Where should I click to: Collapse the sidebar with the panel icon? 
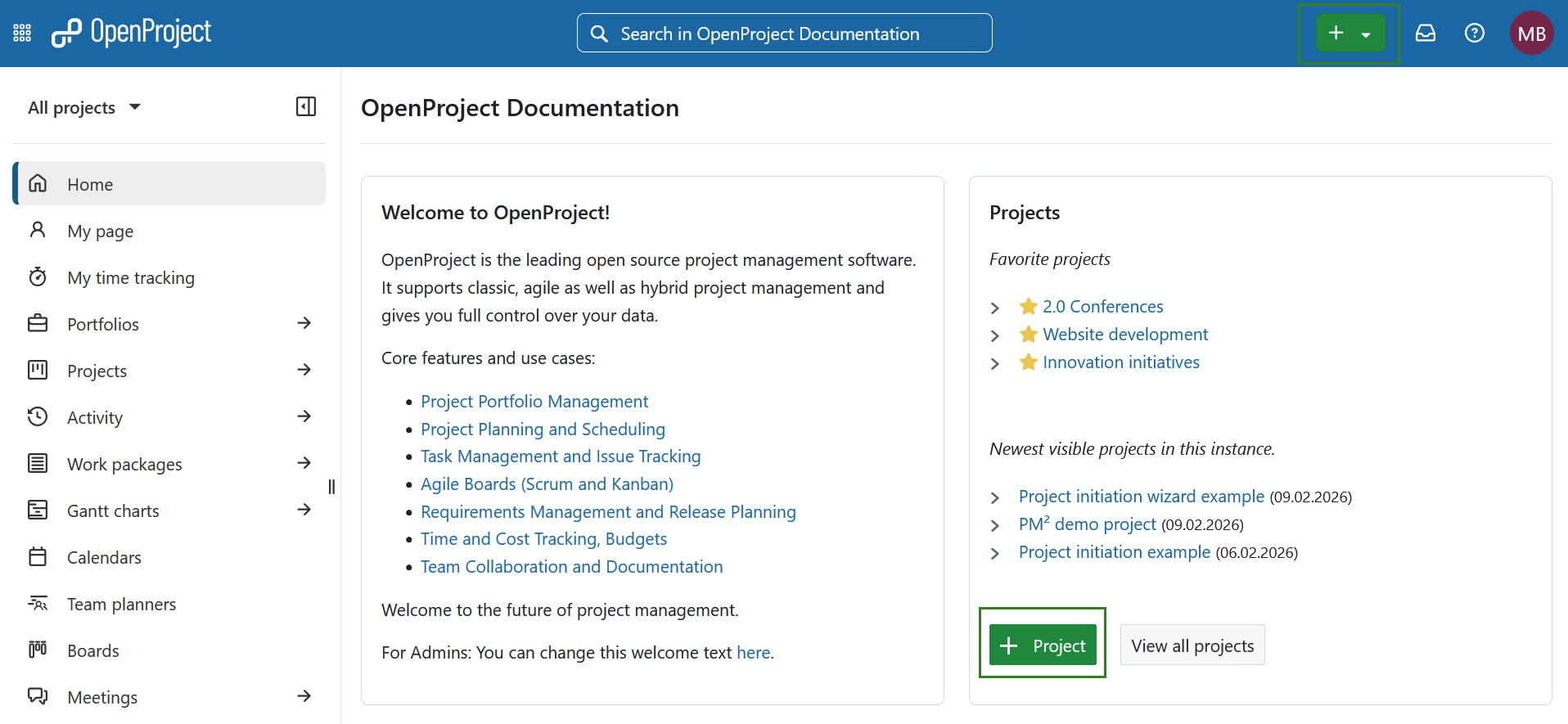[x=306, y=106]
